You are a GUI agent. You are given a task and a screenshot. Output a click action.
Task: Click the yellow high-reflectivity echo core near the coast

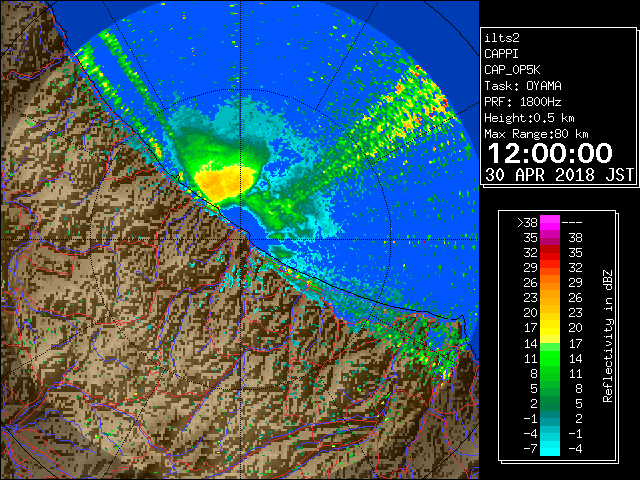[x=224, y=183]
